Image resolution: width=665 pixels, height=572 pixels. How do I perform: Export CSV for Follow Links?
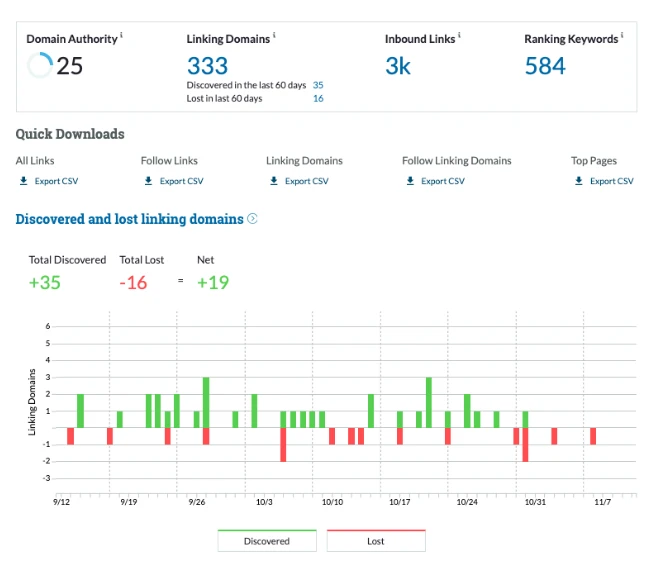[x=182, y=181]
